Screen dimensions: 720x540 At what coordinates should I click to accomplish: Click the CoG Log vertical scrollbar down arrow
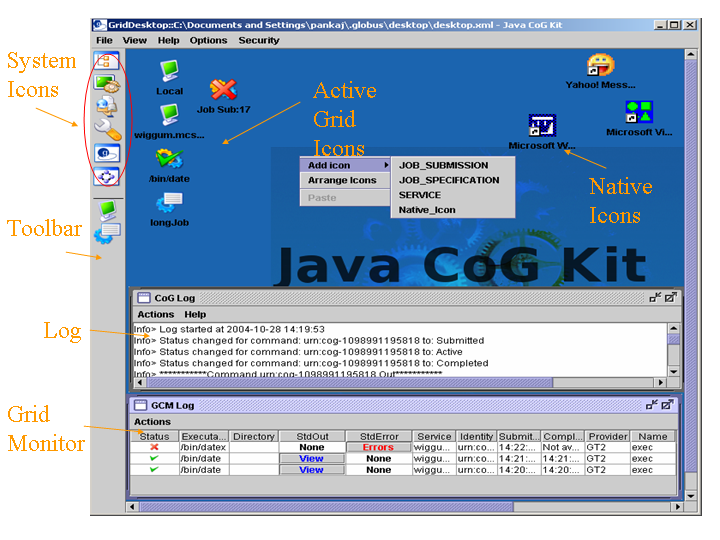pos(674,371)
